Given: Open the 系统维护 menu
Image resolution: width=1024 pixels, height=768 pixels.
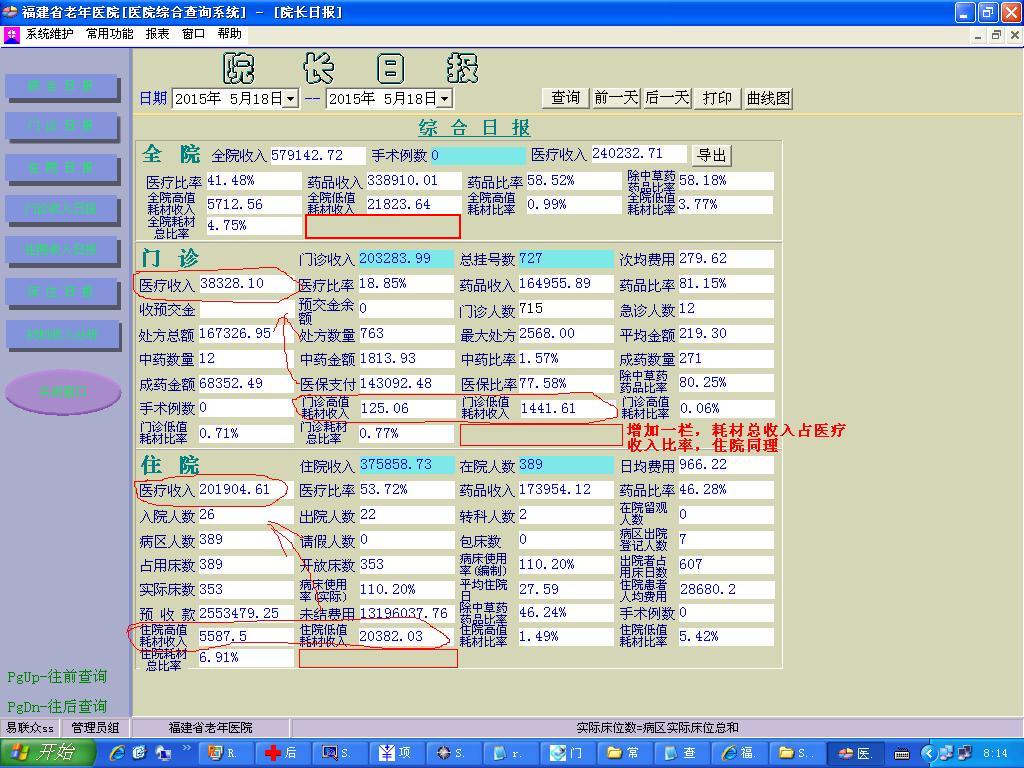Looking at the screenshot, I should pos(50,34).
